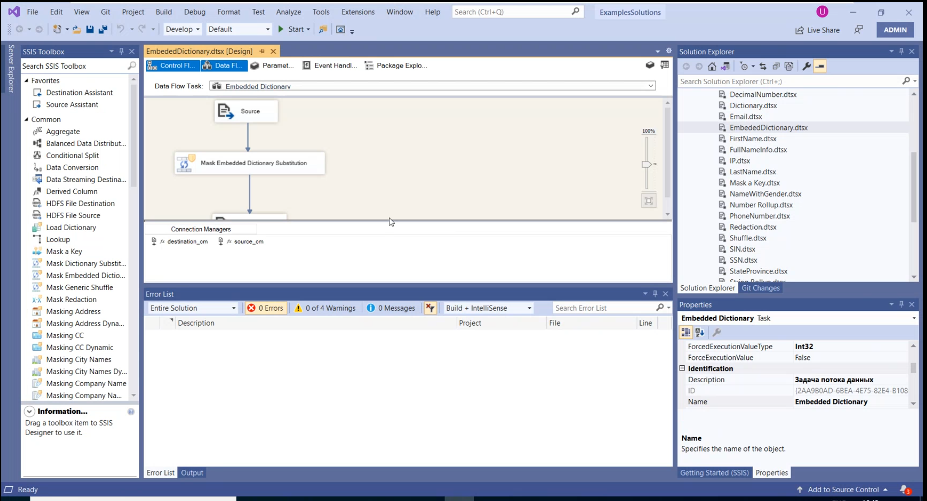
Task: Collapse the Information section in the toolbox
Action: [30, 411]
